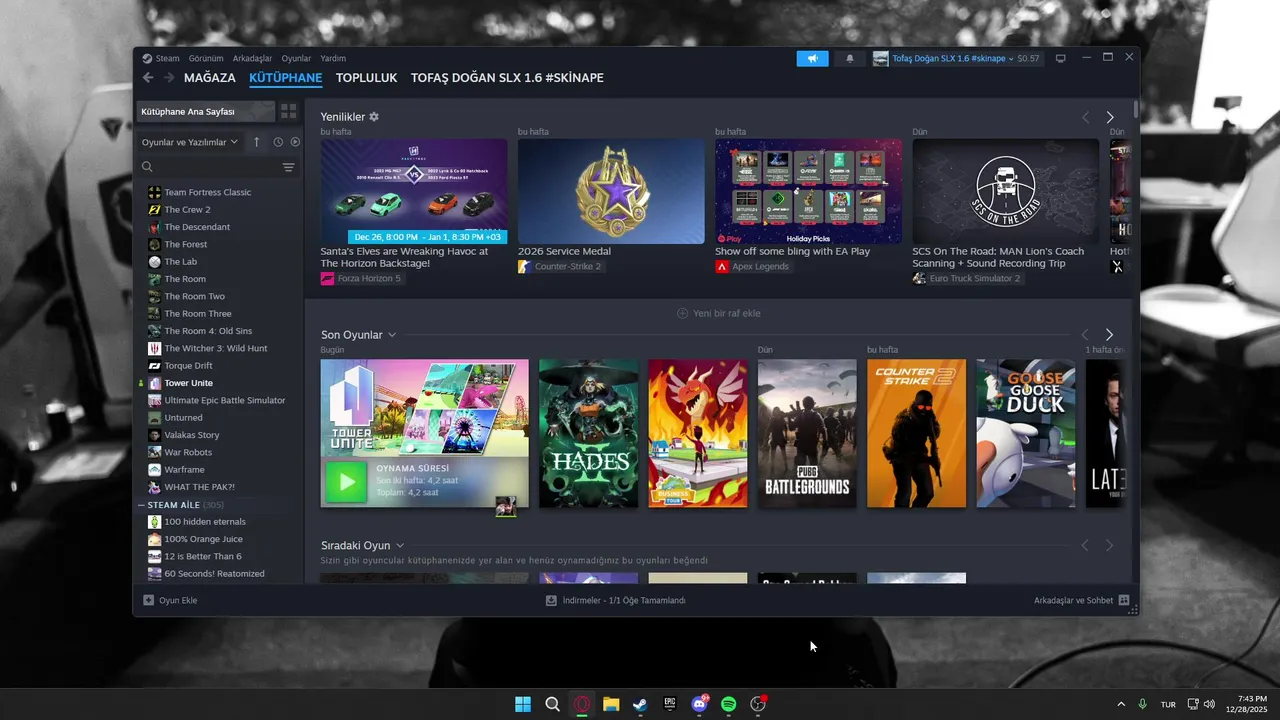Click the Forza Horizon 5 label
1280x720 pixels.
369,278
